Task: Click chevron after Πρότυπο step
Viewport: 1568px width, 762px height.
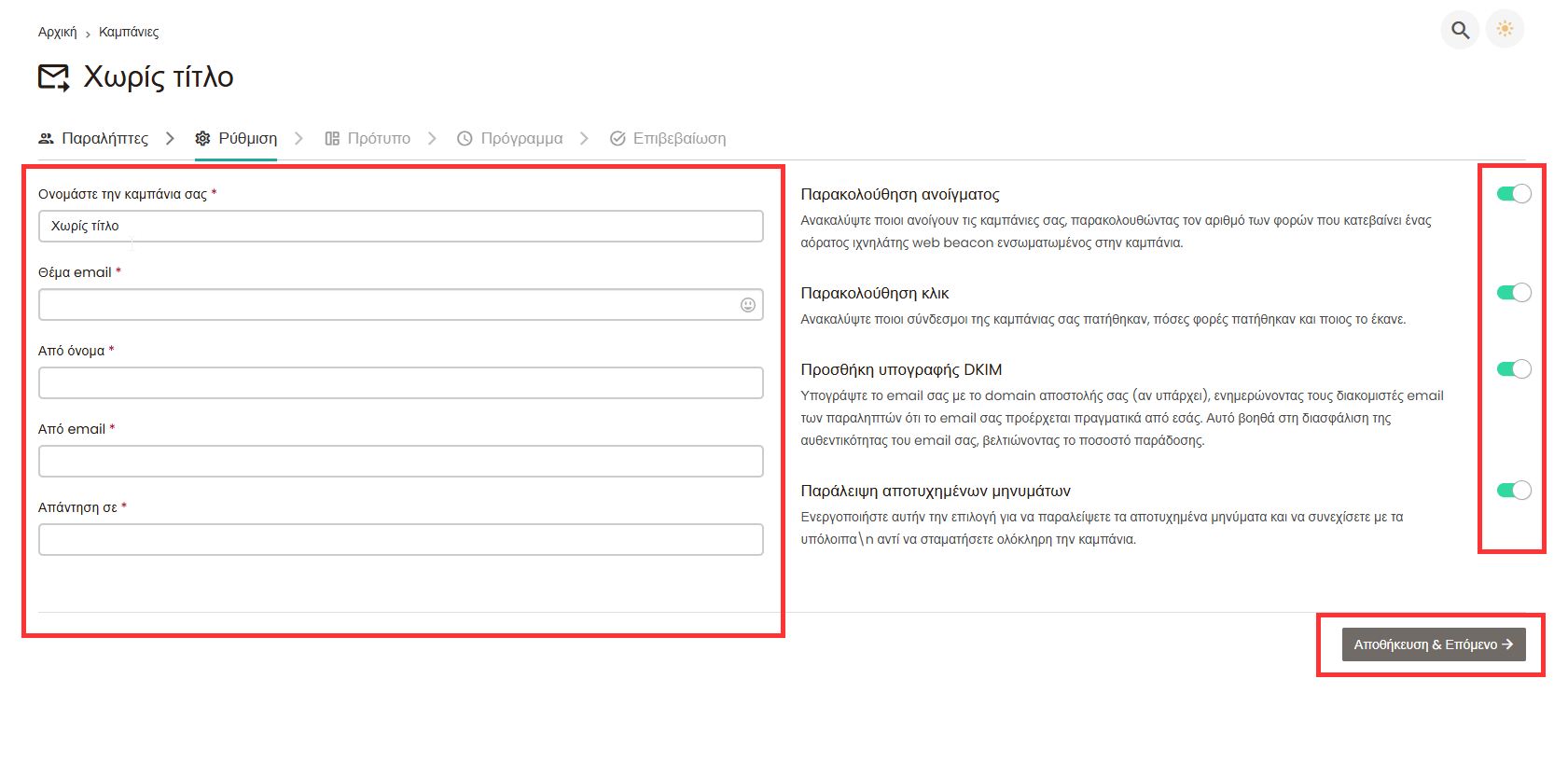Action: click(x=432, y=138)
